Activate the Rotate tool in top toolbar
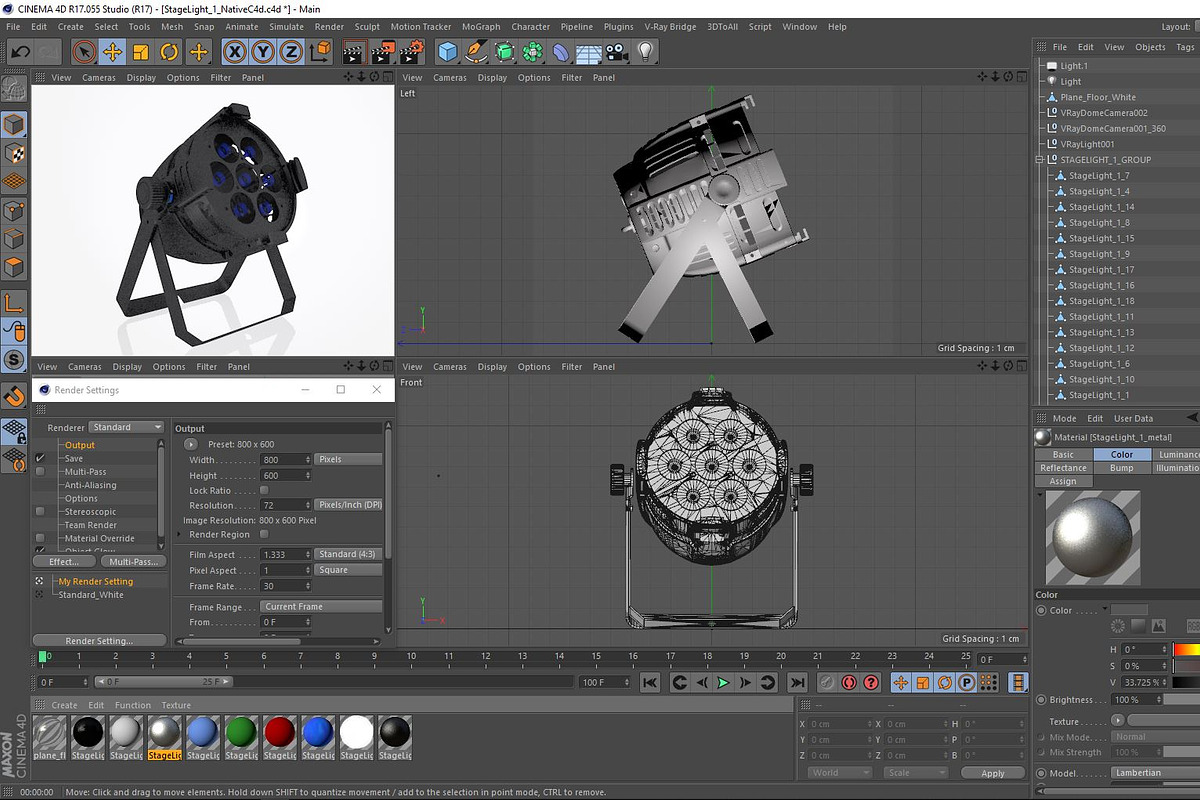 [170, 51]
